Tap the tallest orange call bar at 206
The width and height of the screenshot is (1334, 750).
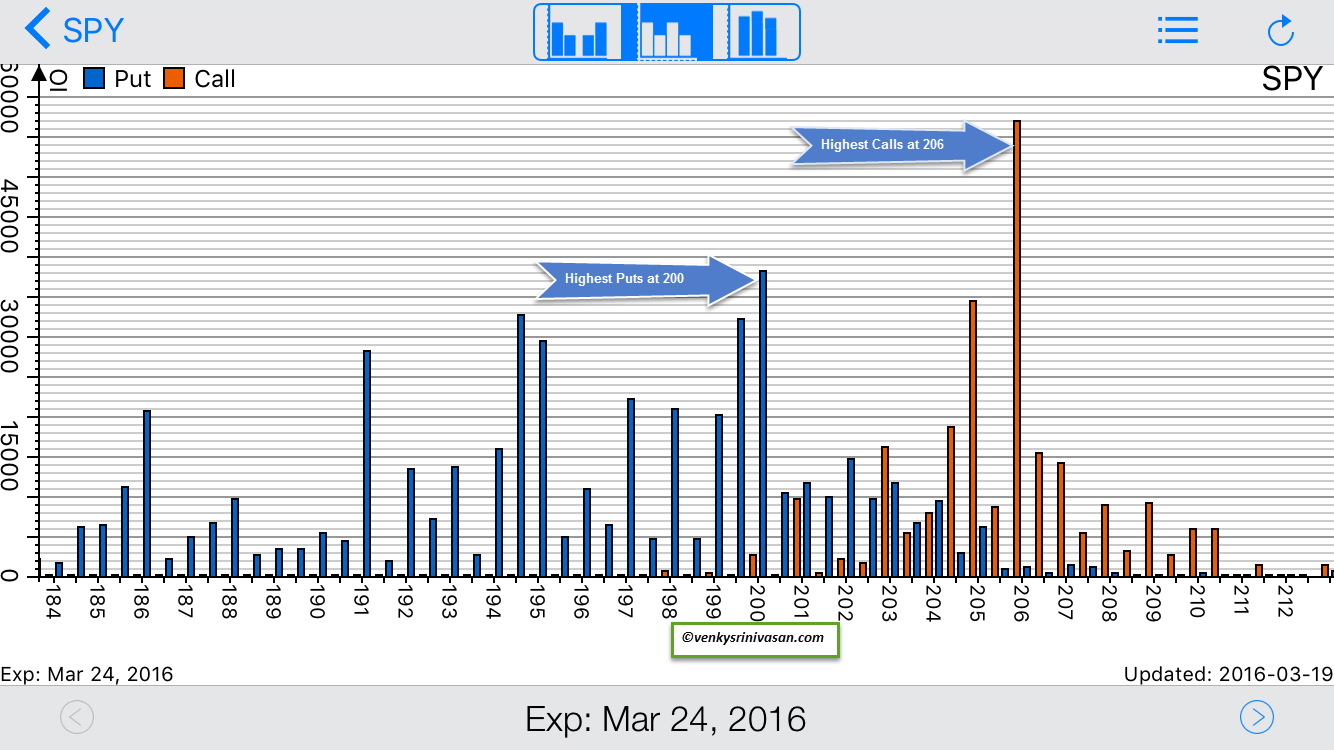pyautogui.click(x=1017, y=348)
